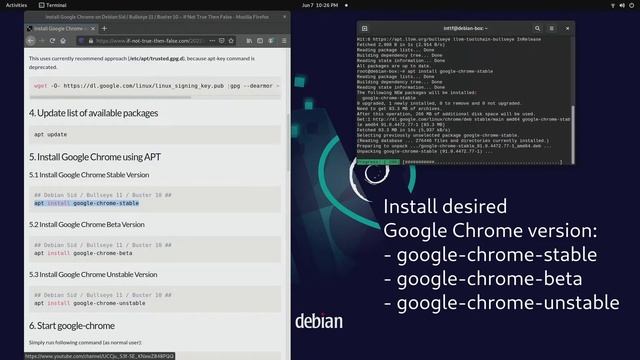This screenshot has width=640, height=360.
Task: Open Terminal app menu in top bar
Action: pyautogui.click(x=52, y=5)
